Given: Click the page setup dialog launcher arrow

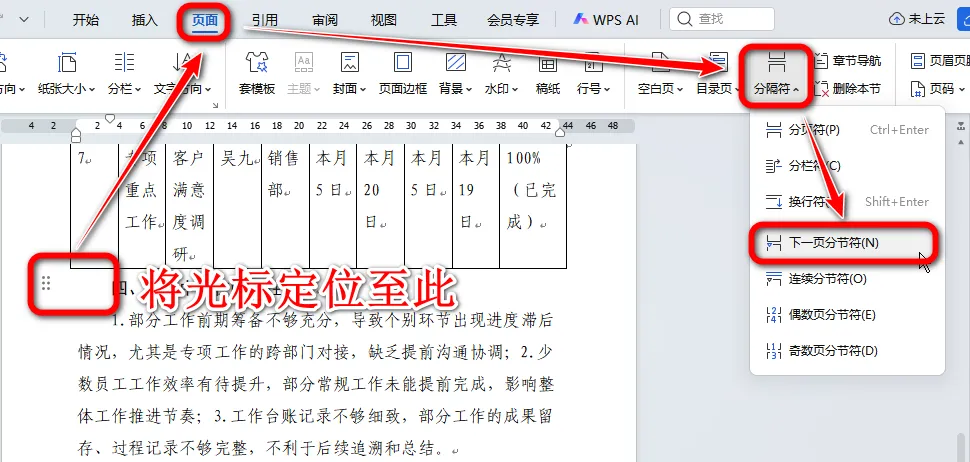Looking at the screenshot, I should click(215, 106).
